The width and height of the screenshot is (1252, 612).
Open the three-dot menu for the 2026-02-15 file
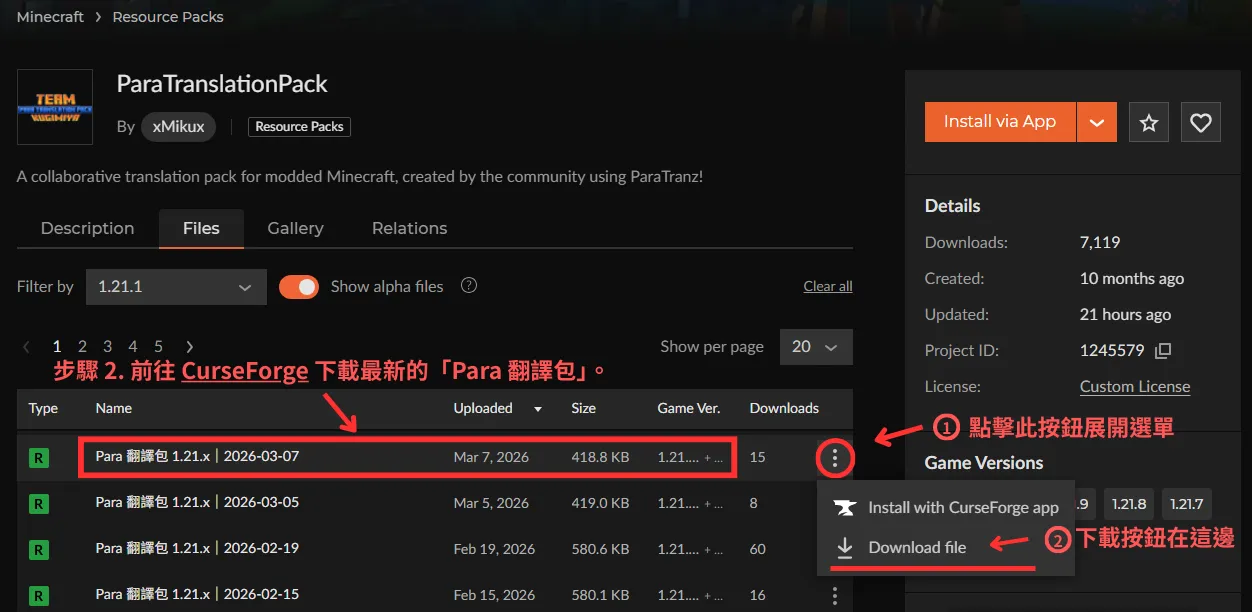pos(834,595)
